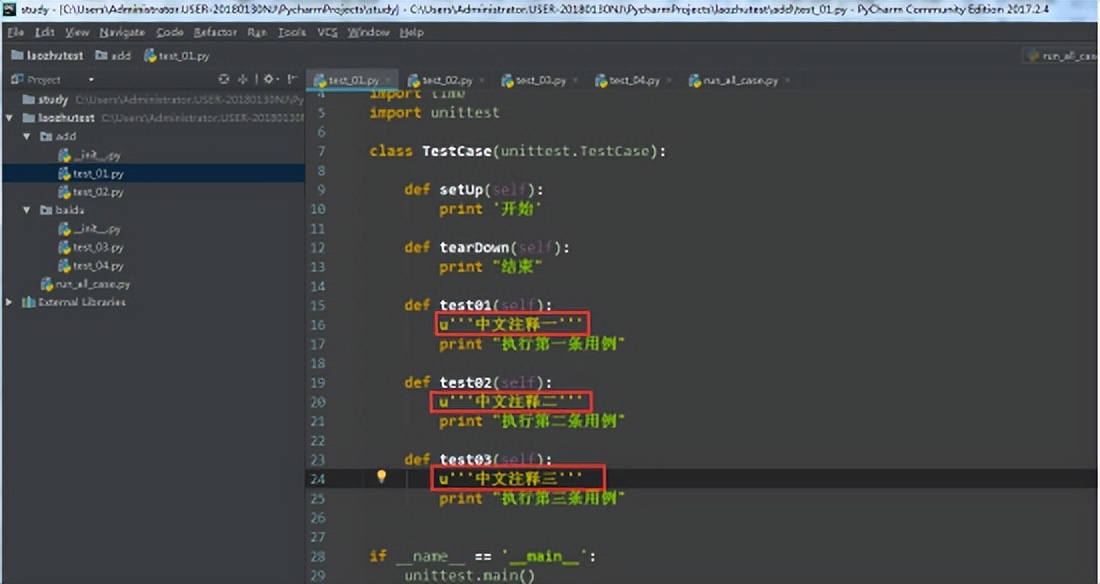Screen dimensions: 1100x584
Task: Open the Project view mode dropdown
Action: (x=91, y=80)
